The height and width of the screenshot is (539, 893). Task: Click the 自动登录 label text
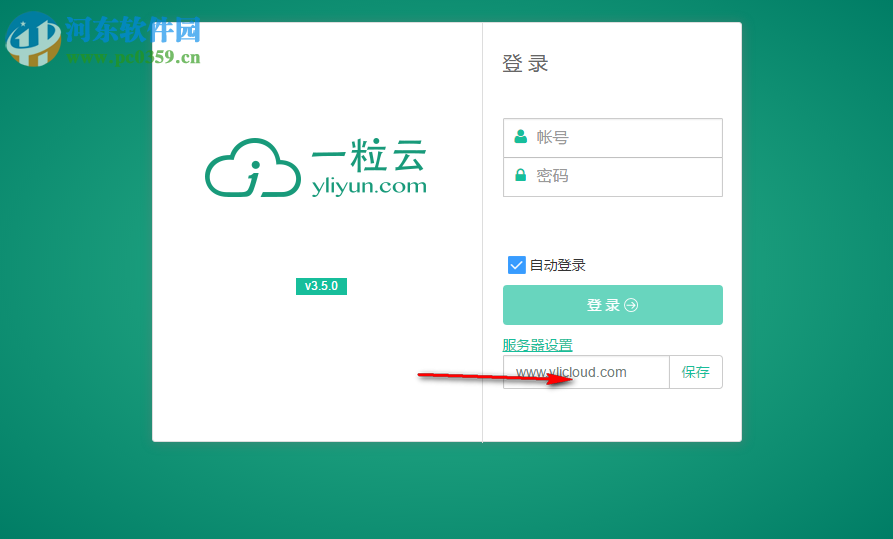coord(558,265)
